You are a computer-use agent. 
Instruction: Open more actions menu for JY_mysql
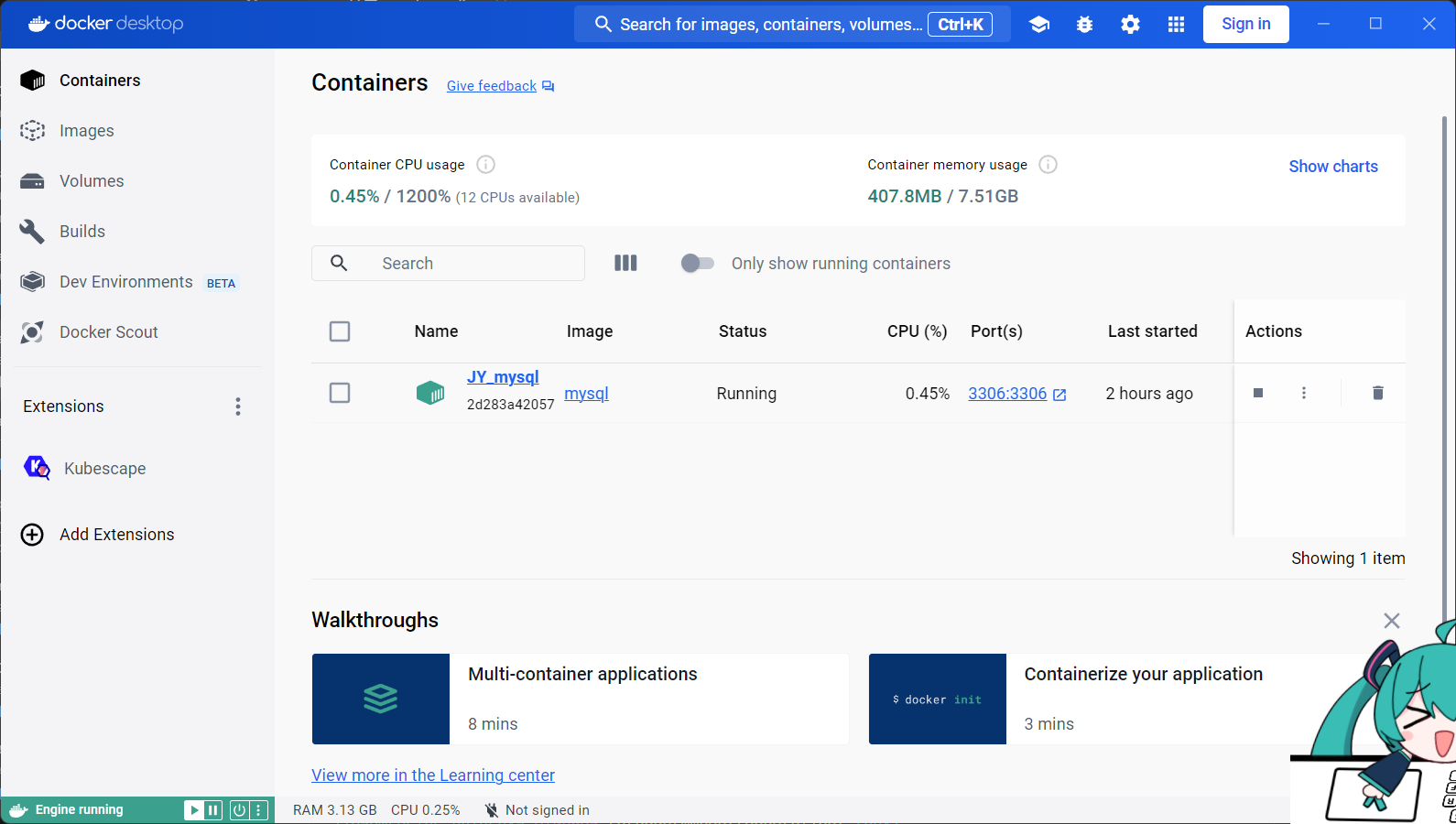1304,393
